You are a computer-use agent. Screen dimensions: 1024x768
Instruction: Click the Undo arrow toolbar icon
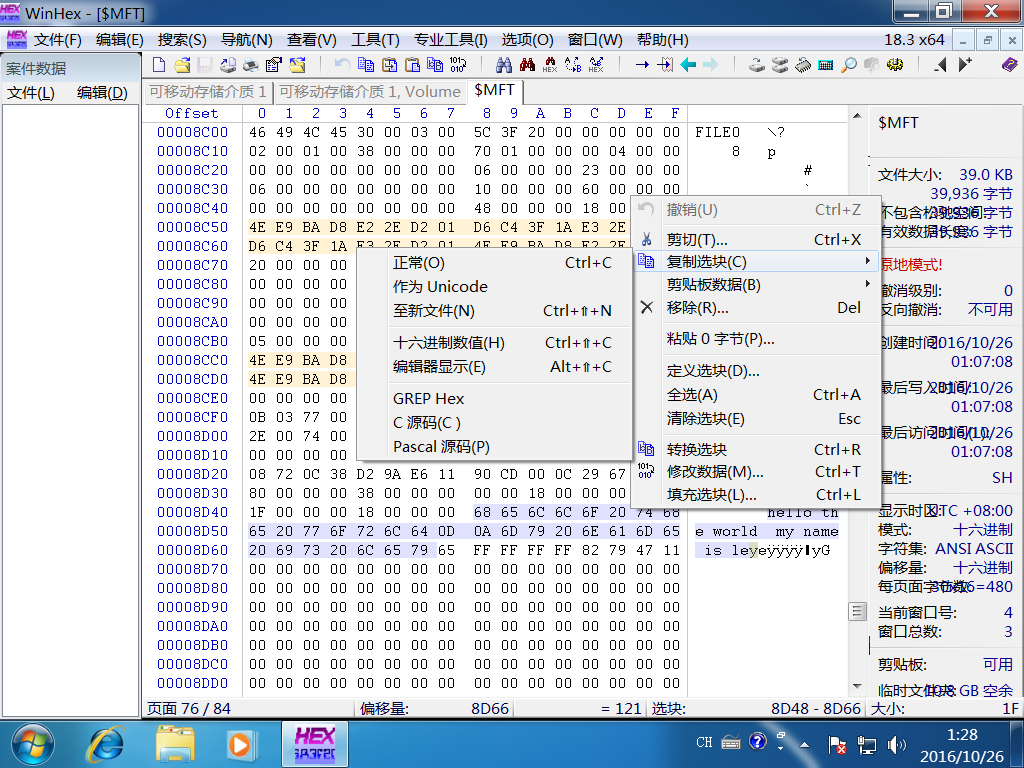click(x=342, y=64)
